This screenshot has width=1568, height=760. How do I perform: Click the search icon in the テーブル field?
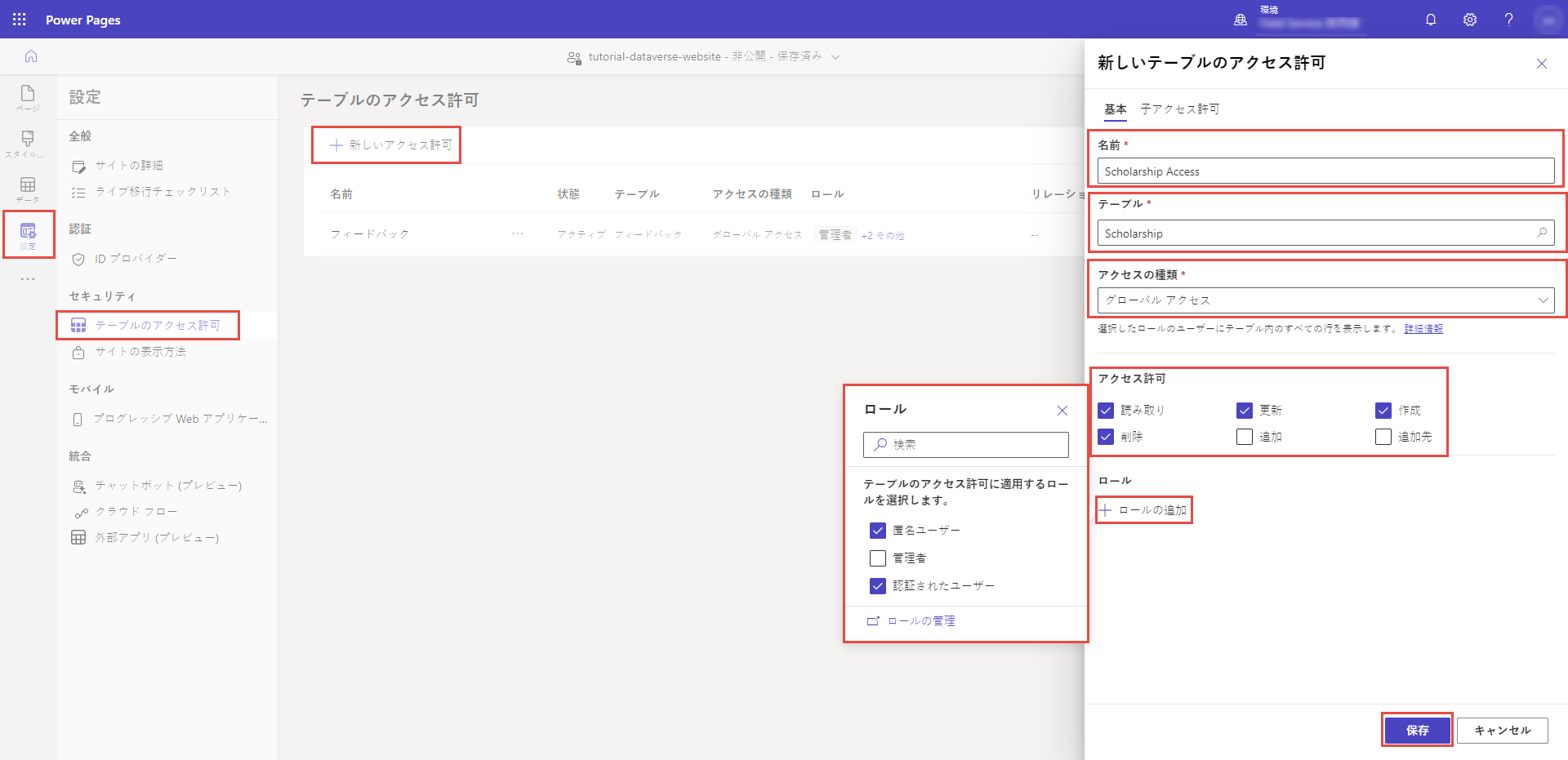[x=1542, y=233]
